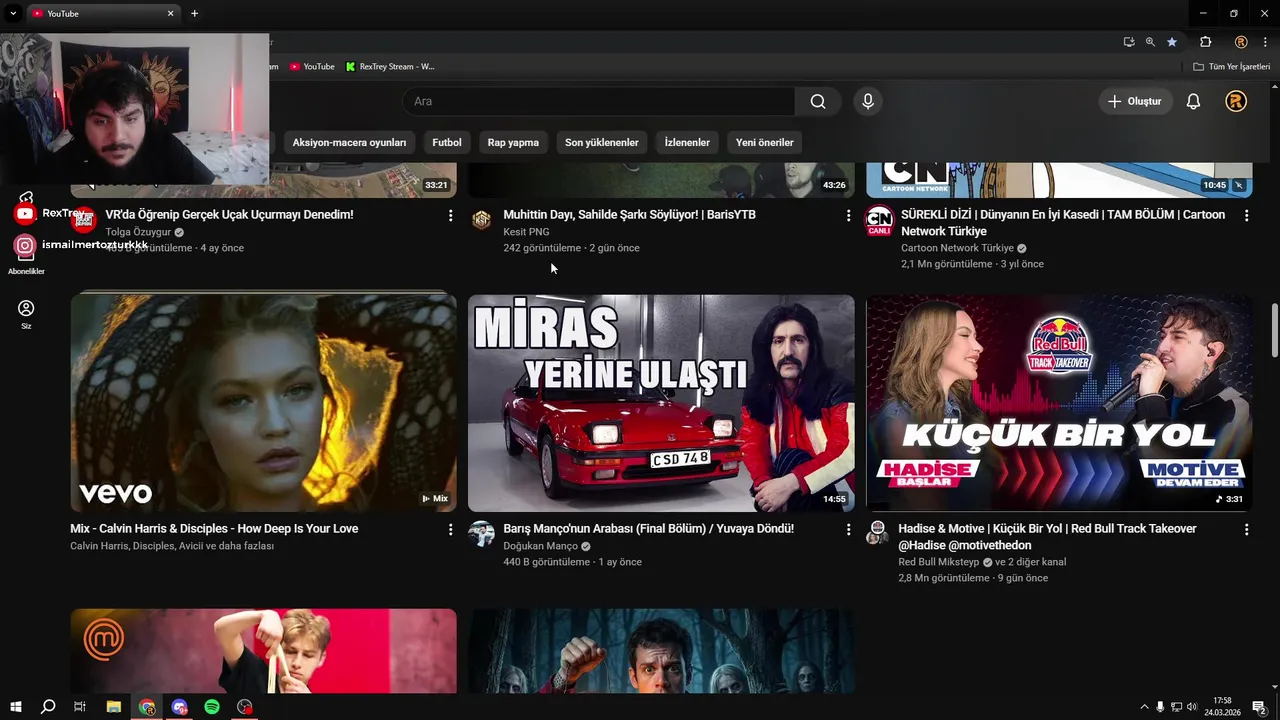Click the zoom magnifier in address bar

click(1150, 42)
